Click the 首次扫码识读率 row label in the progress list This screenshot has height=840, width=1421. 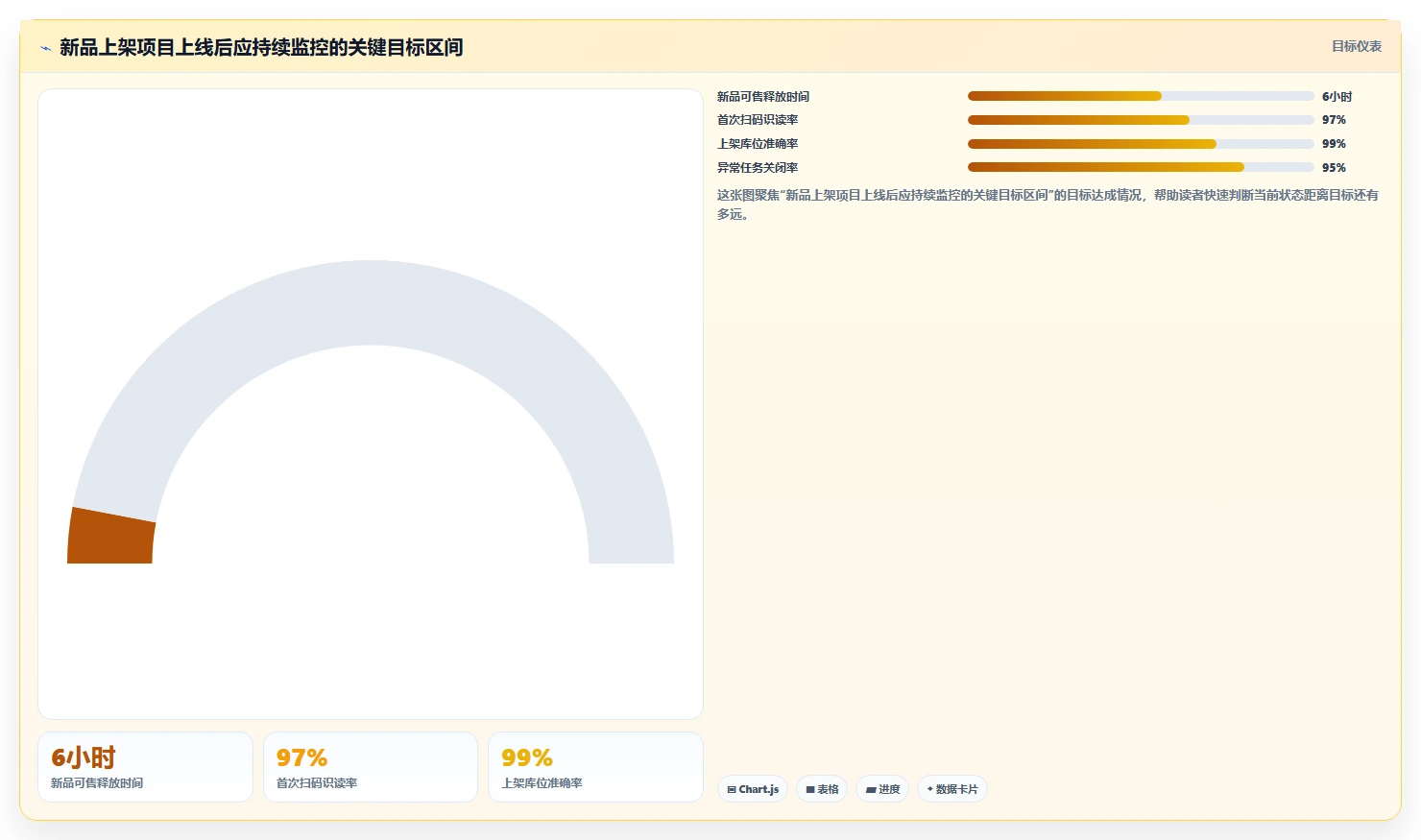758,120
